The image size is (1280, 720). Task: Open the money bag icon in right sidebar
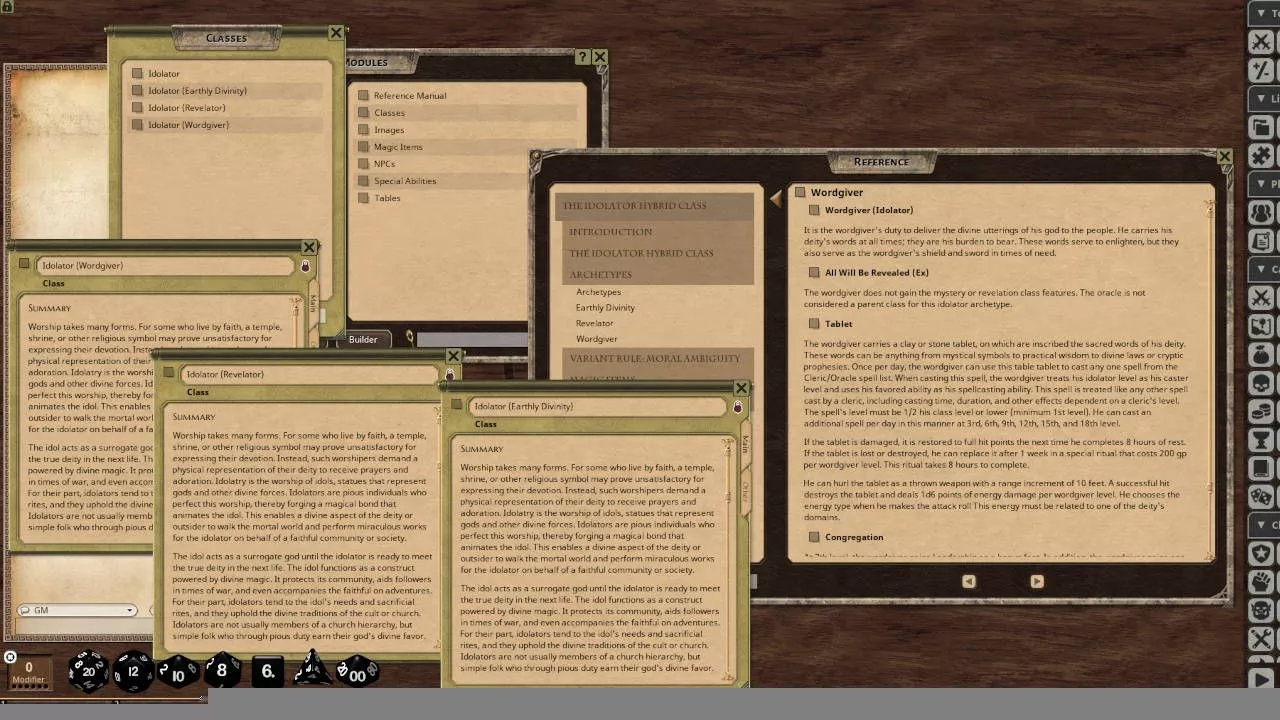pyautogui.click(x=1261, y=354)
